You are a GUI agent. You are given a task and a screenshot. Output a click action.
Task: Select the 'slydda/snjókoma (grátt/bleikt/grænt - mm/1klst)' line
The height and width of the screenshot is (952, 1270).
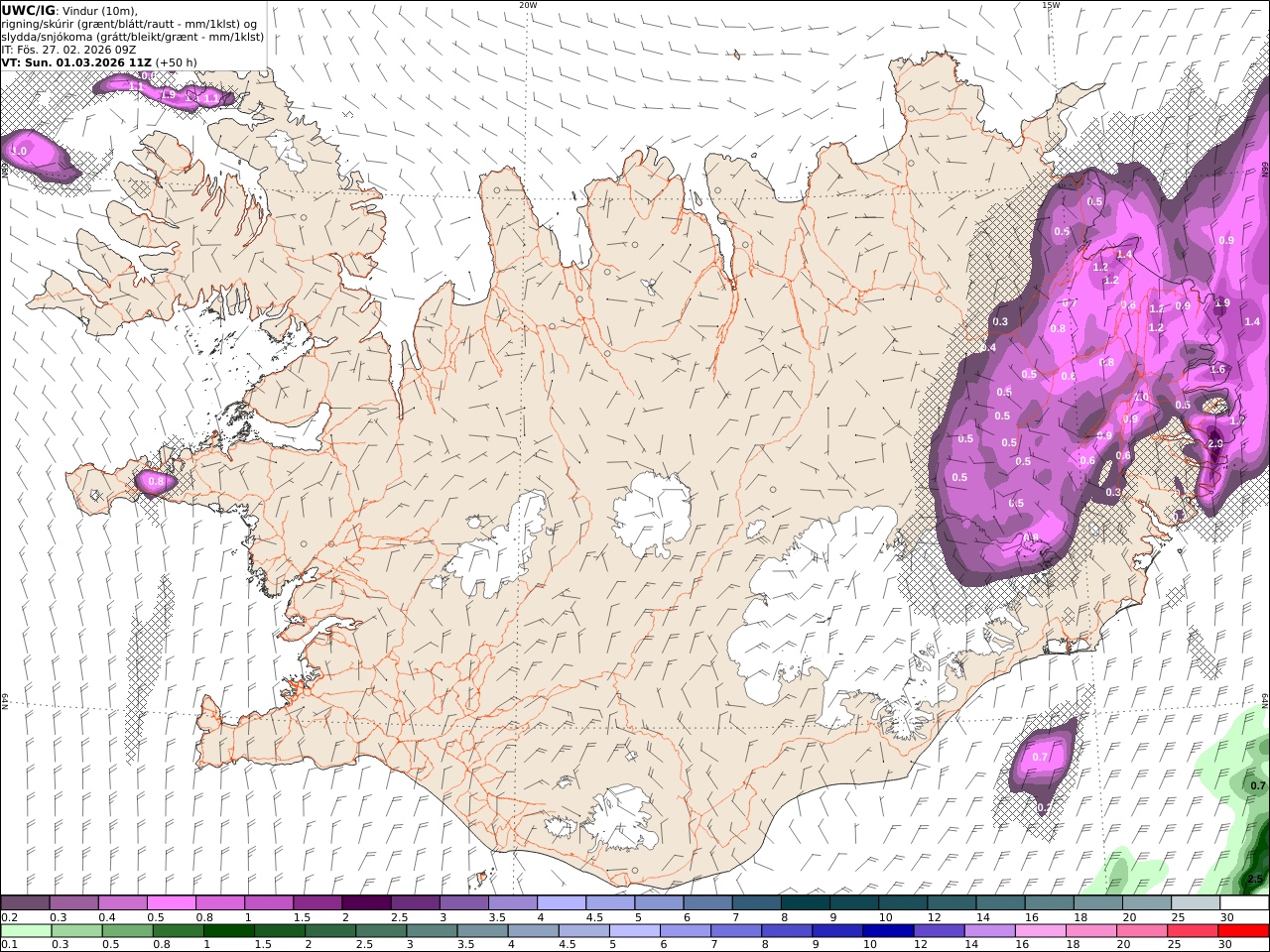pos(133,37)
